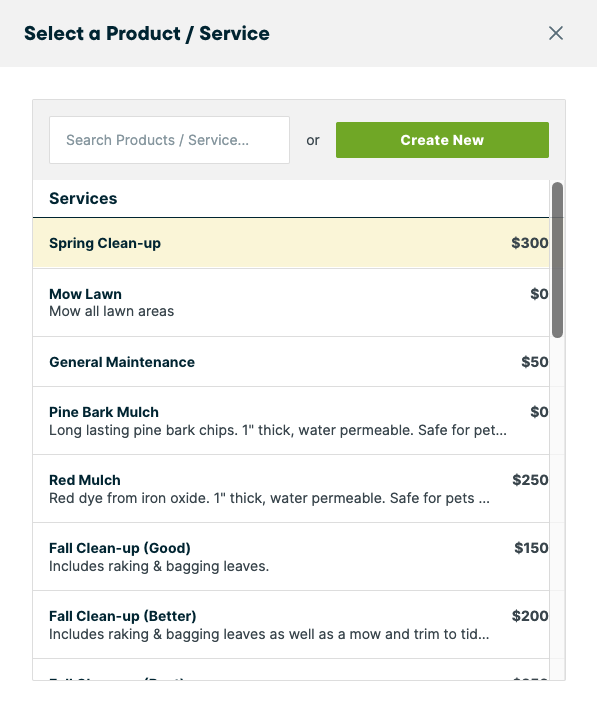Click the green Create New button
This screenshot has width=597, height=712.
[x=442, y=140]
